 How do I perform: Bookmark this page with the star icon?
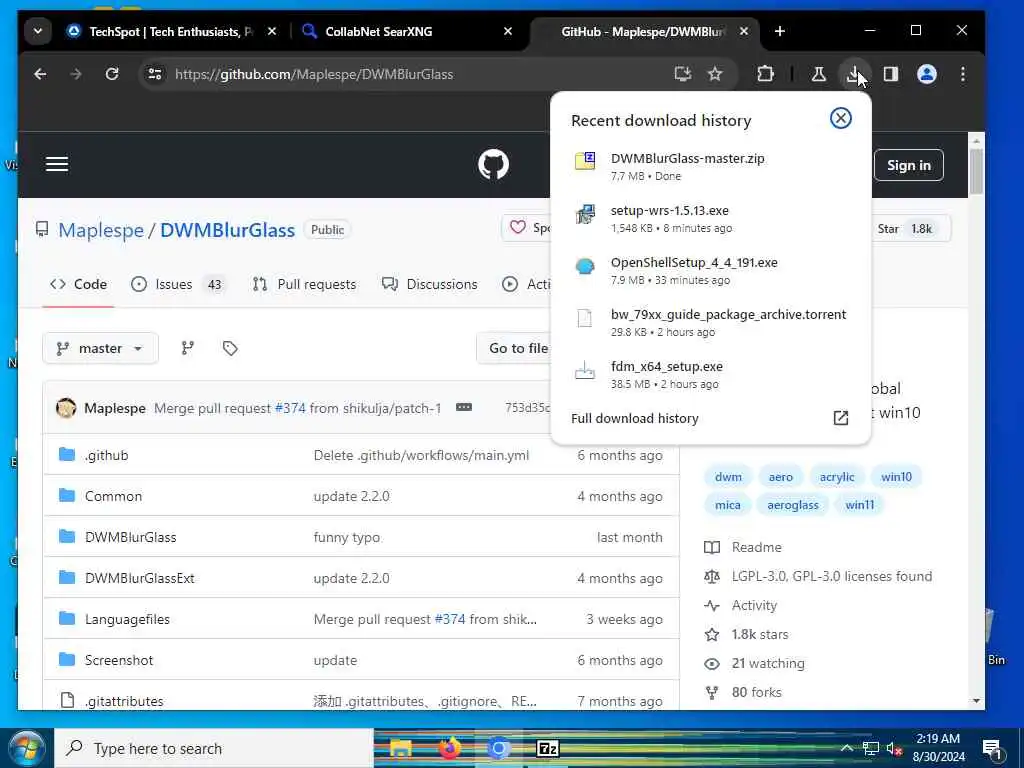tap(715, 74)
